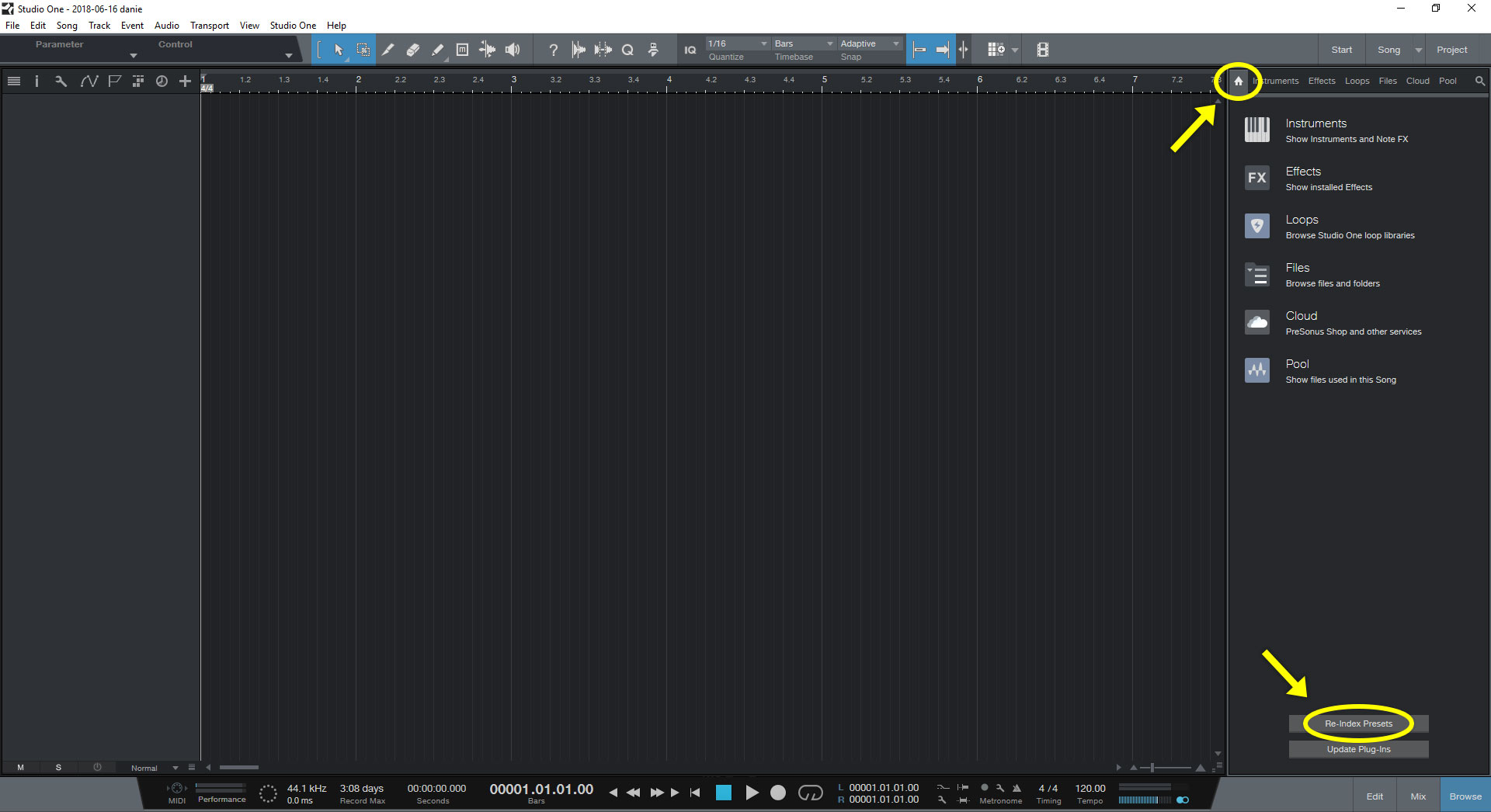Open the macro toolbar dropdown arrow

tap(1015, 50)
